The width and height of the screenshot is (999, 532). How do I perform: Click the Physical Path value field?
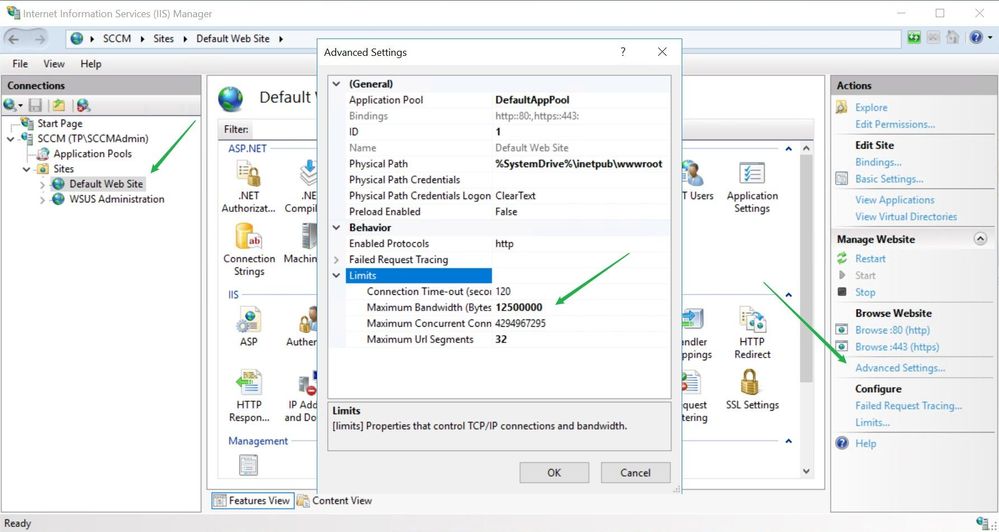tap(581, 164)
